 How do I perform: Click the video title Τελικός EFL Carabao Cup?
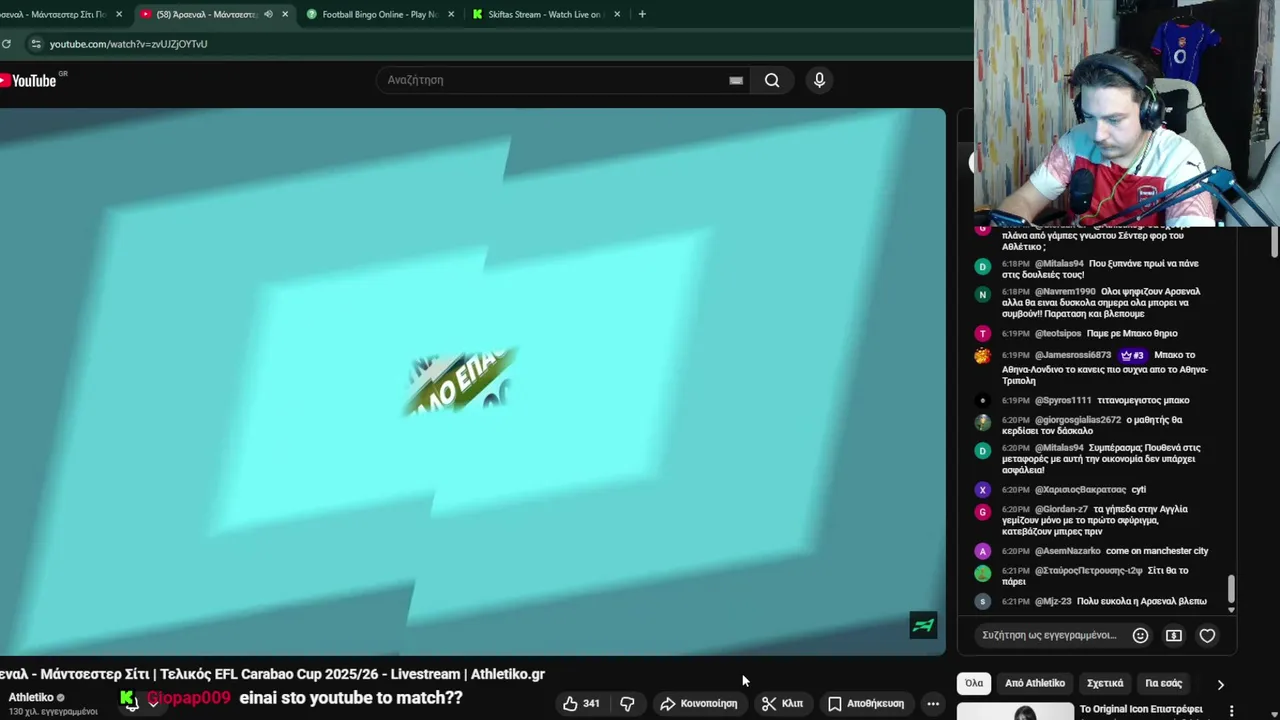tap(271, 674)
